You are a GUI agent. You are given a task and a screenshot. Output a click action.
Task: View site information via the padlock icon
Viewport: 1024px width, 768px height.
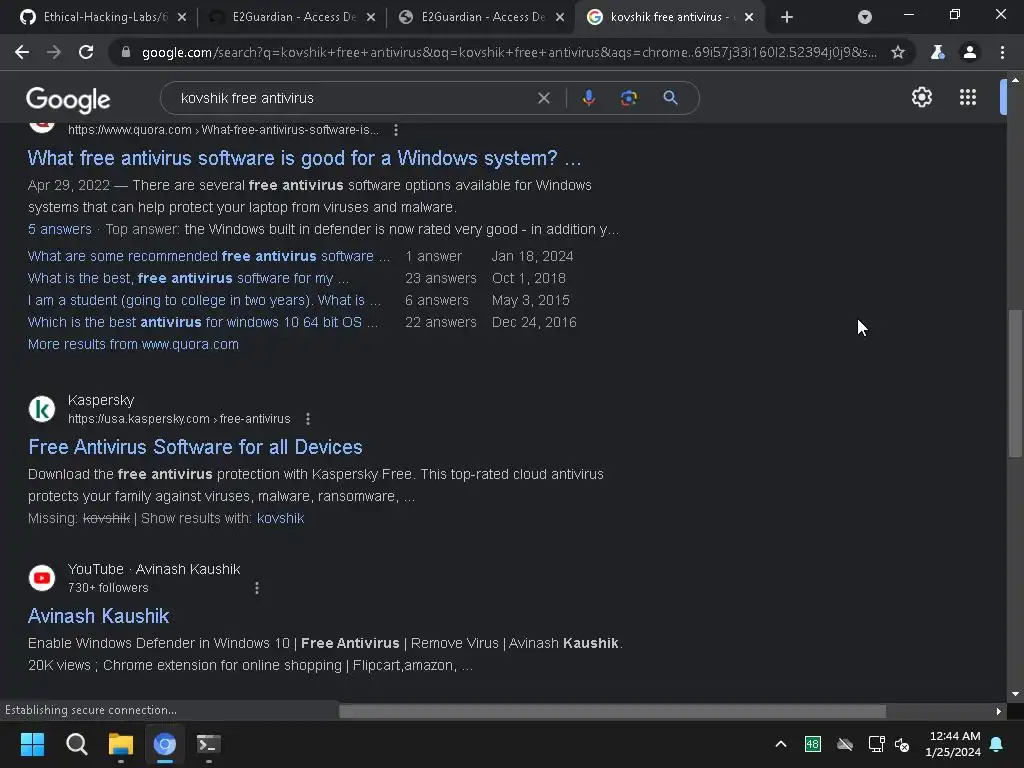click(x=126, y=52)
